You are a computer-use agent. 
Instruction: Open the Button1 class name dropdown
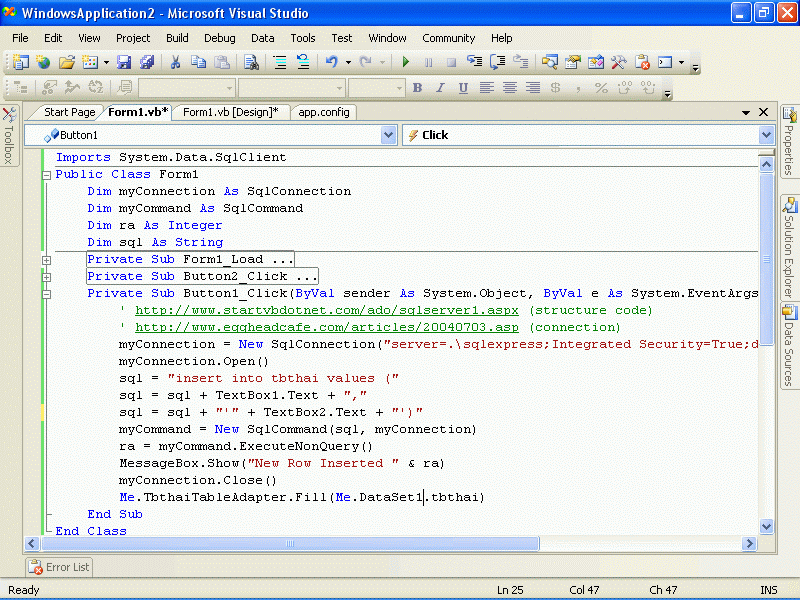point(388,135)
